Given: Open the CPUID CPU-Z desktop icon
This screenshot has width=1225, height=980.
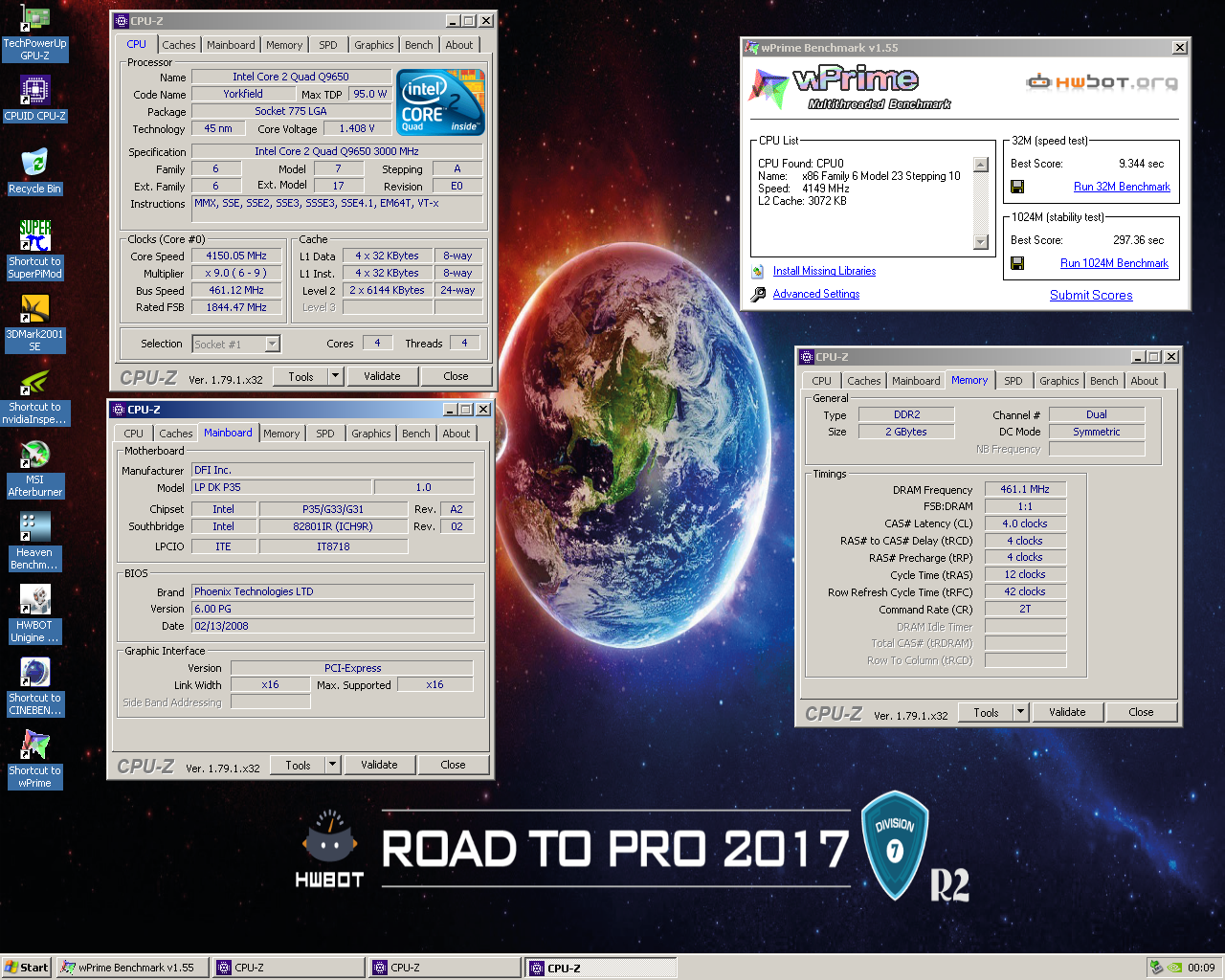Looking at the screenshot, I should point(34,100).
